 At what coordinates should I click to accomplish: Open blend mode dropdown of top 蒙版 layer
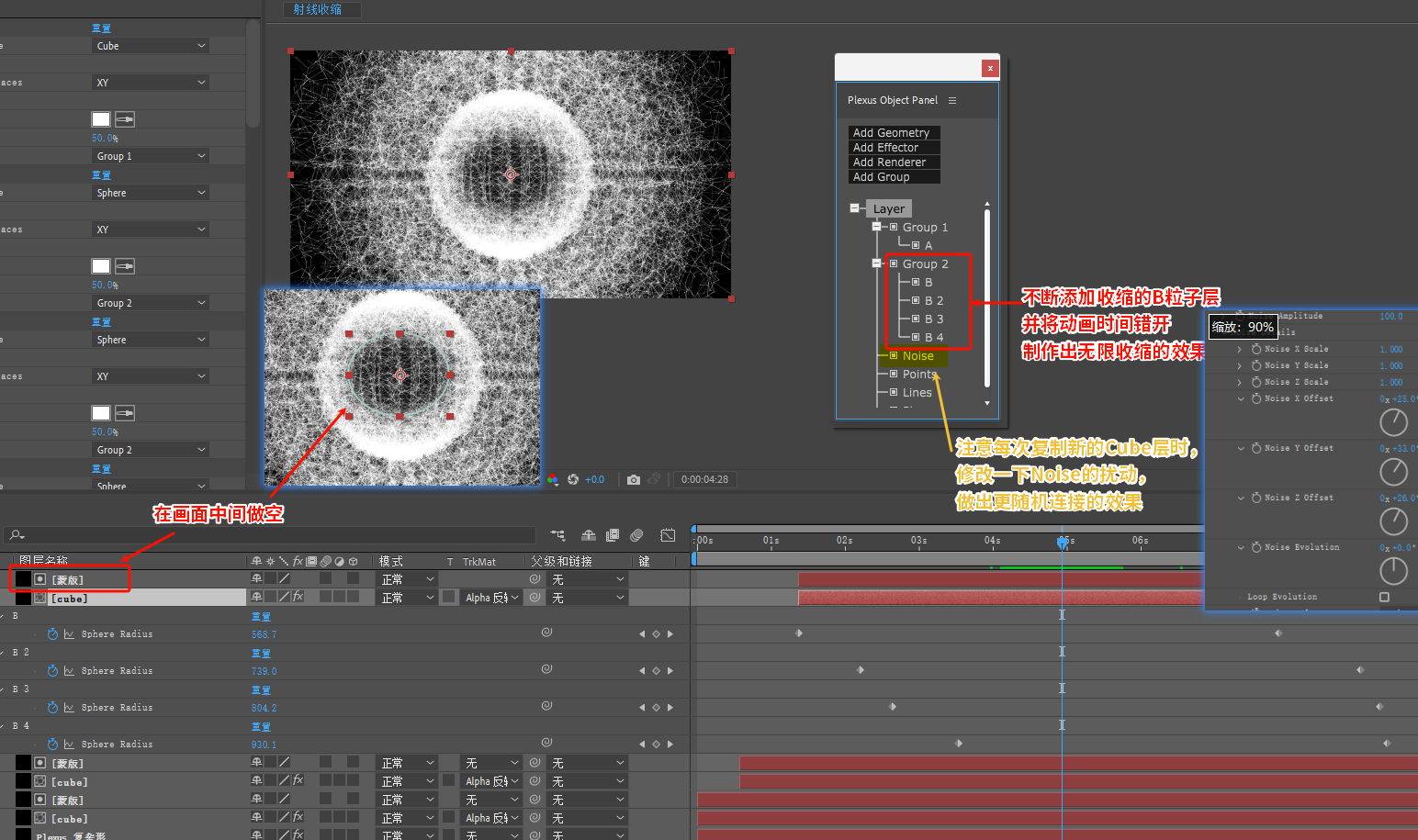tap(407, 579)
